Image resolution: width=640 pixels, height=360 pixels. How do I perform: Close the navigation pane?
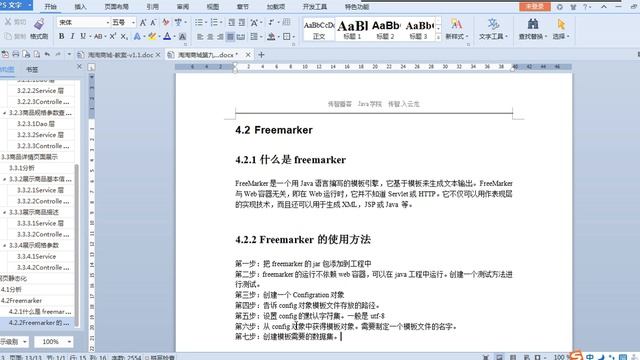[79, 67]
